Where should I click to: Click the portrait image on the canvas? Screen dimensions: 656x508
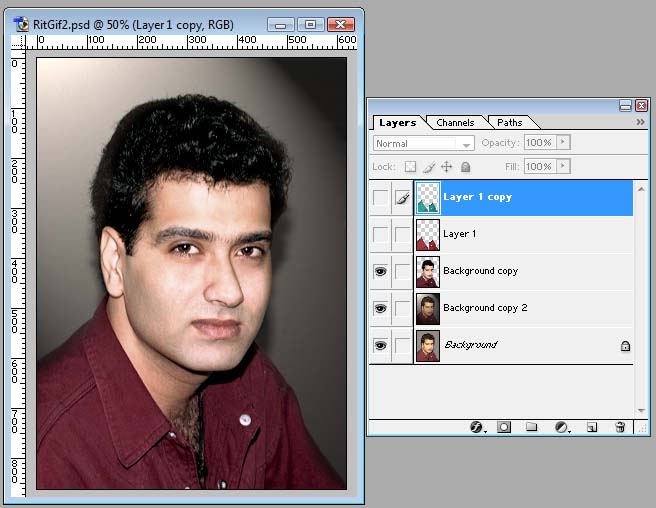click(192, 273)
